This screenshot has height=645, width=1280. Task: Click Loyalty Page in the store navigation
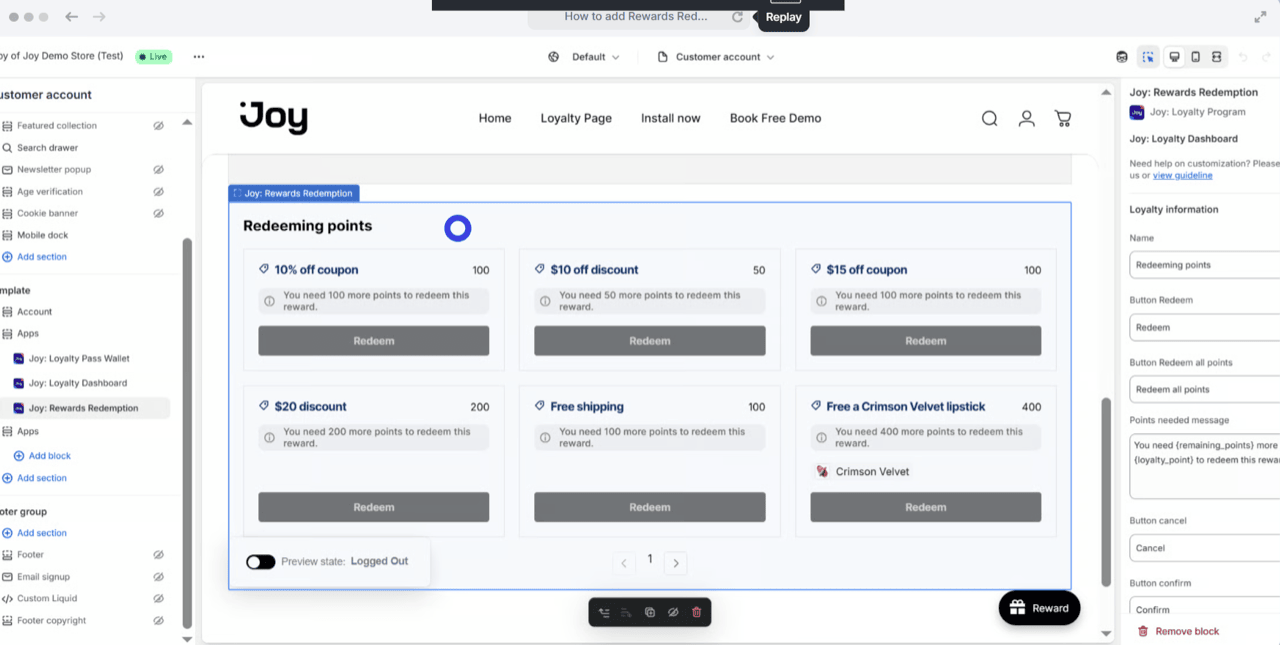576,118
